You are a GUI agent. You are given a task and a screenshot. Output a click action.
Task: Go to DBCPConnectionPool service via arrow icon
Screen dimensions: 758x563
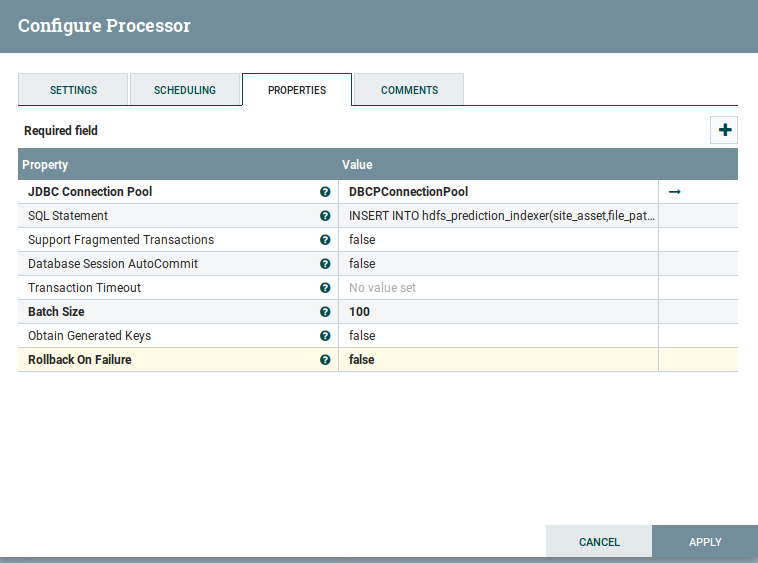point(675,192)
